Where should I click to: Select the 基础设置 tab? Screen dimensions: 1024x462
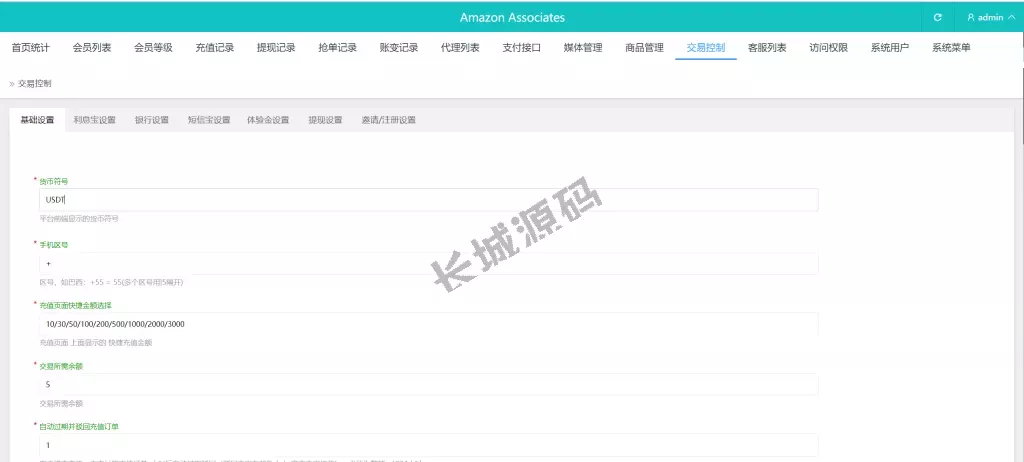[x=37, y=120]
